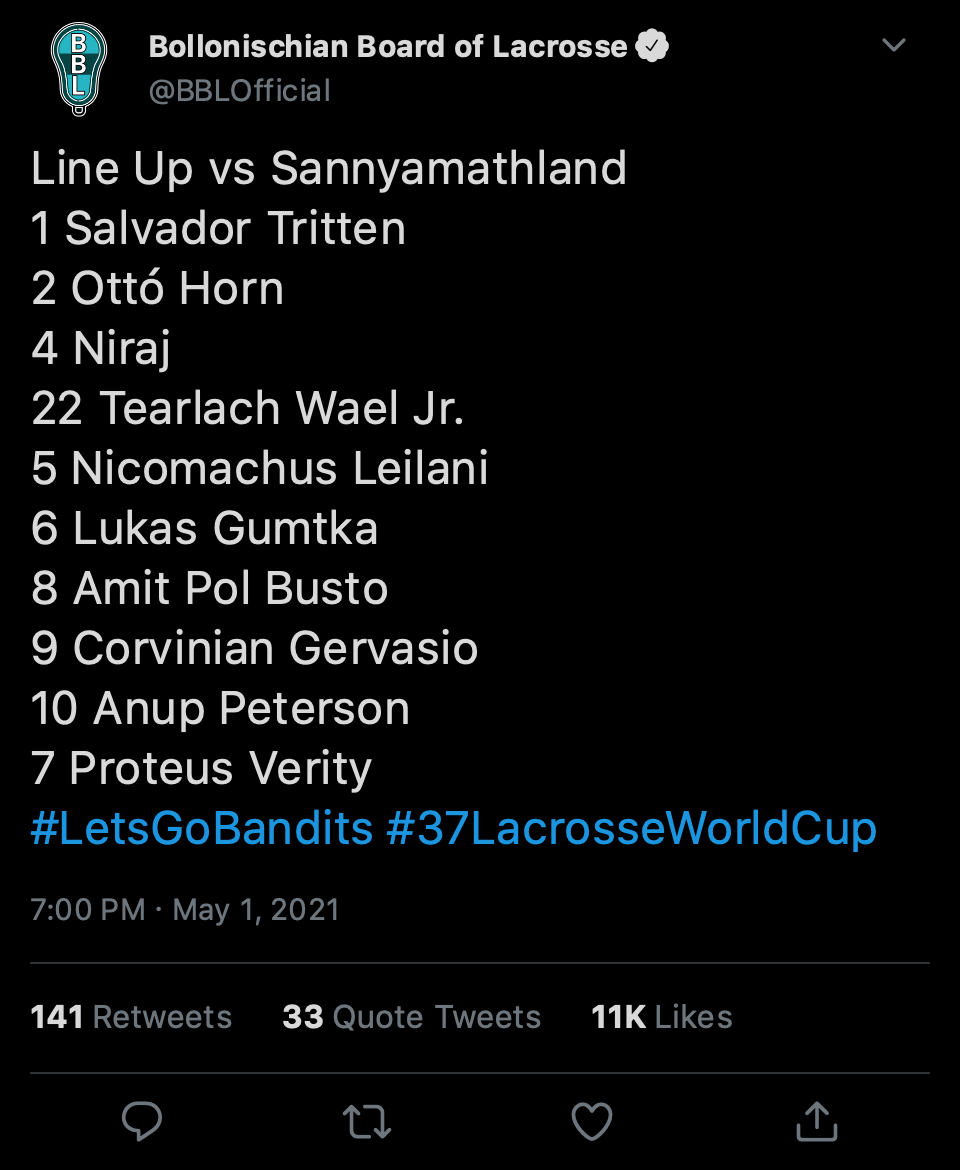The image size is (960, 1170).
Task: Open the #37LacrosseWorldCup hashtag
Action: click(631, 829)
